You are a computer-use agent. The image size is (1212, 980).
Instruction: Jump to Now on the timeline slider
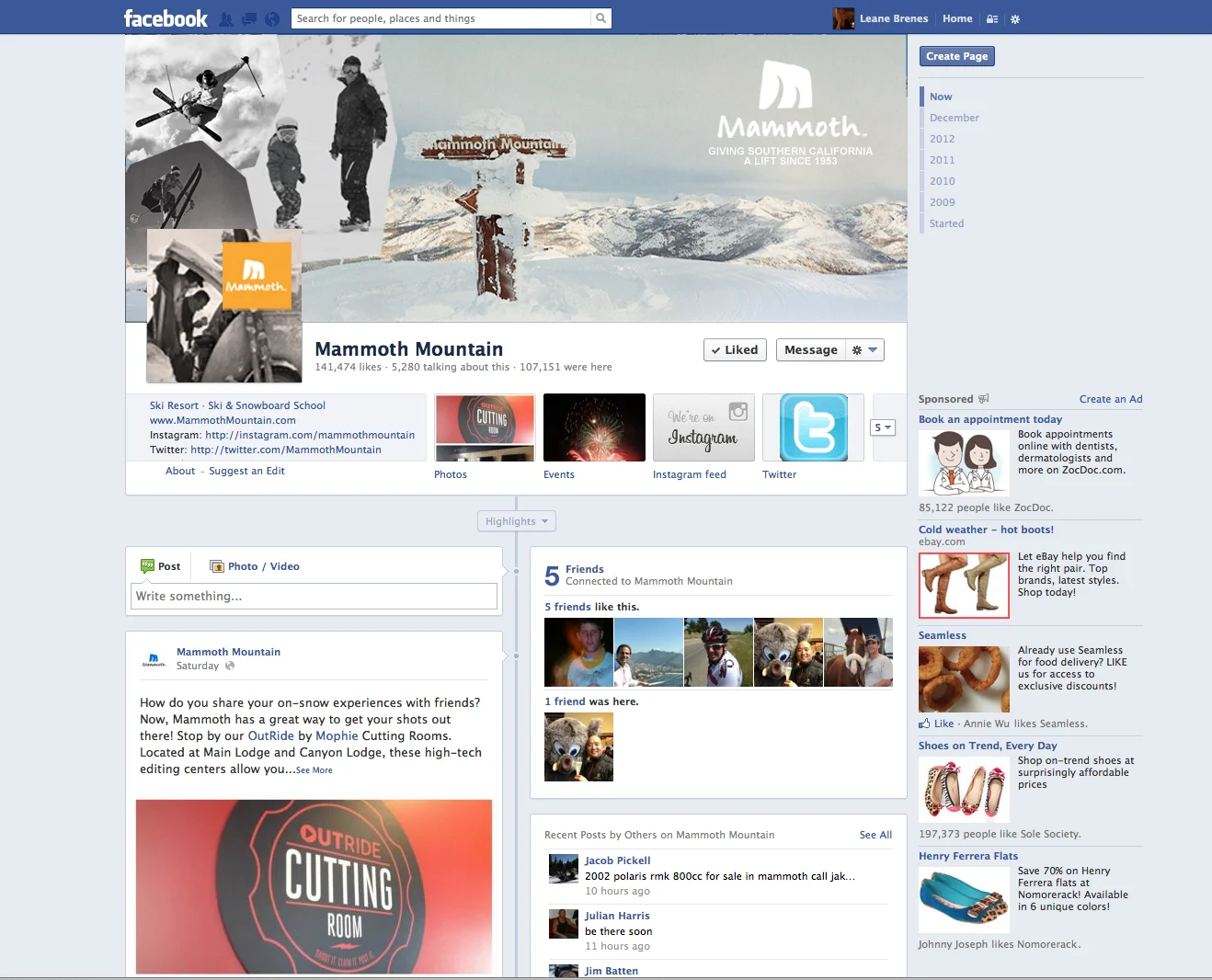coord(940,96)
